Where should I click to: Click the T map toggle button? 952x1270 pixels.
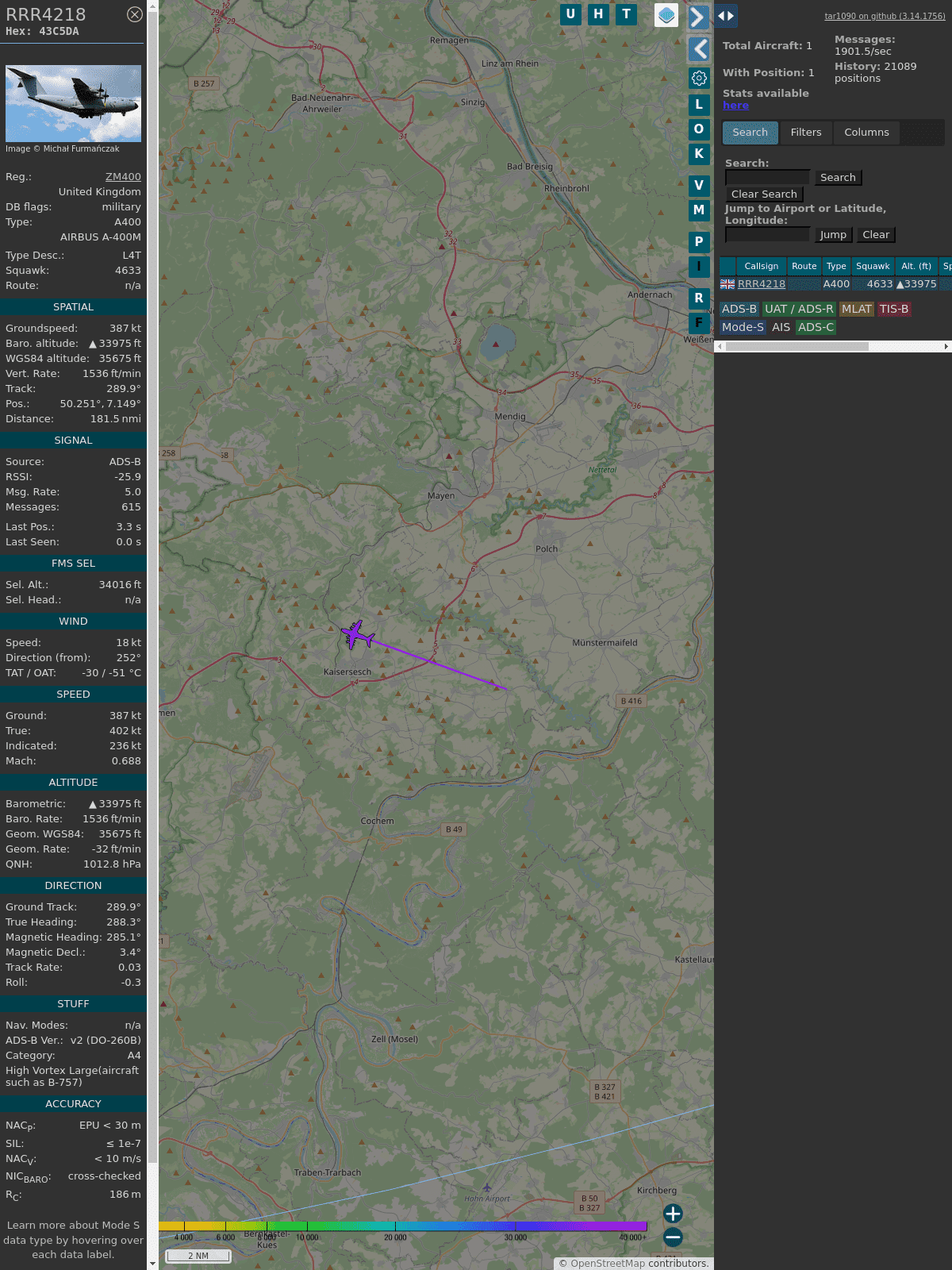pyautogui.click(x=626, y=14)
